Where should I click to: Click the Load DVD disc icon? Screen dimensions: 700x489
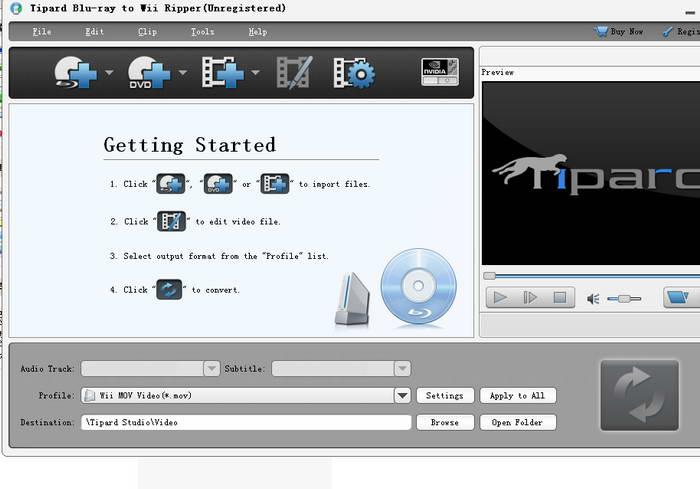pyautogui.click(x=149, y=72)
